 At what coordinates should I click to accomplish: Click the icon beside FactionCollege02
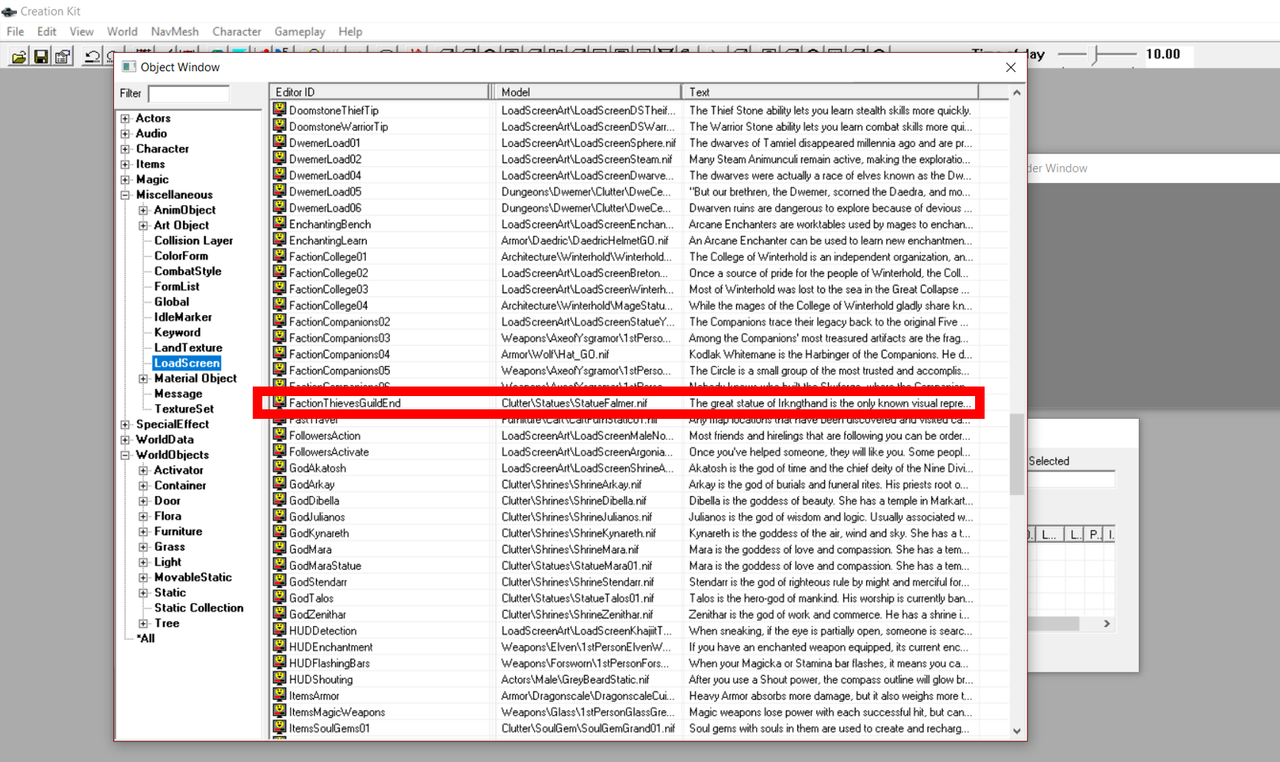pyautogui.click(x=280, y=273)
